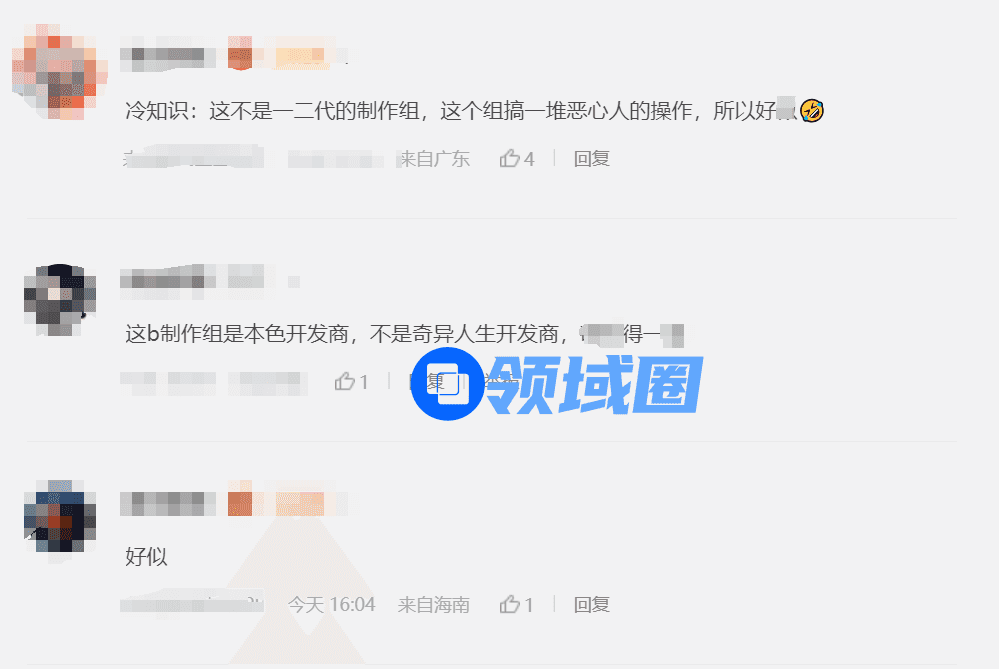Like the comment starting with 冷知识
Screen dimensions: 999x669
517,158
